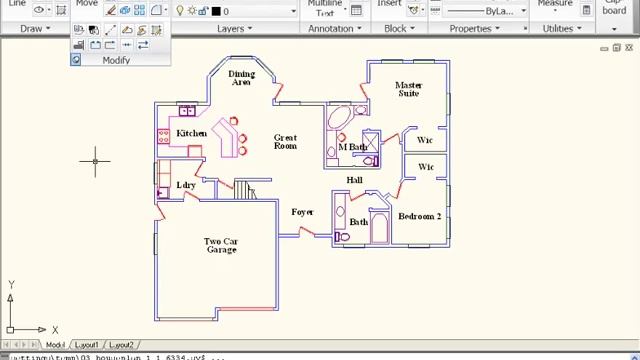Click the Join tool icon
This screenshot has height=360, width=640.
127,45
